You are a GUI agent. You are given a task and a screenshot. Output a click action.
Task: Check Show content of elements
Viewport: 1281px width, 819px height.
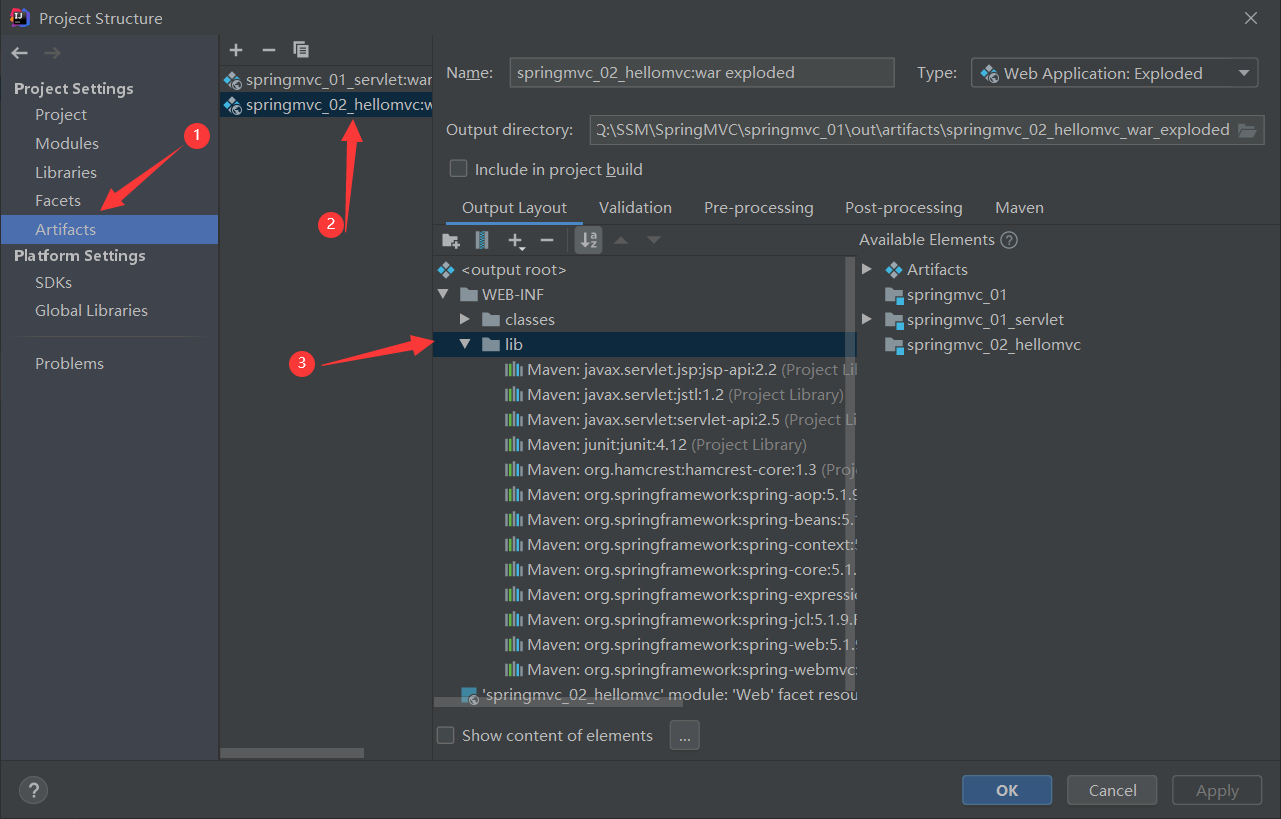446,735
